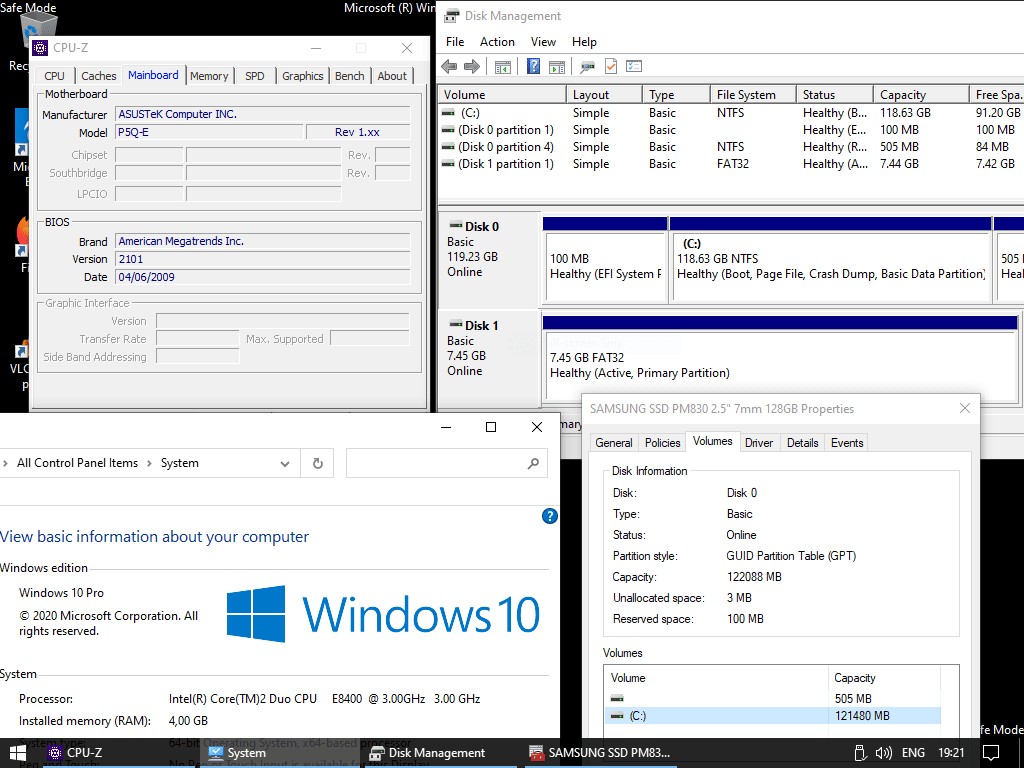Click the Safely Remove Hardware tray icon
This screenshot has height=768, width=1024.
tap(860, 753)
